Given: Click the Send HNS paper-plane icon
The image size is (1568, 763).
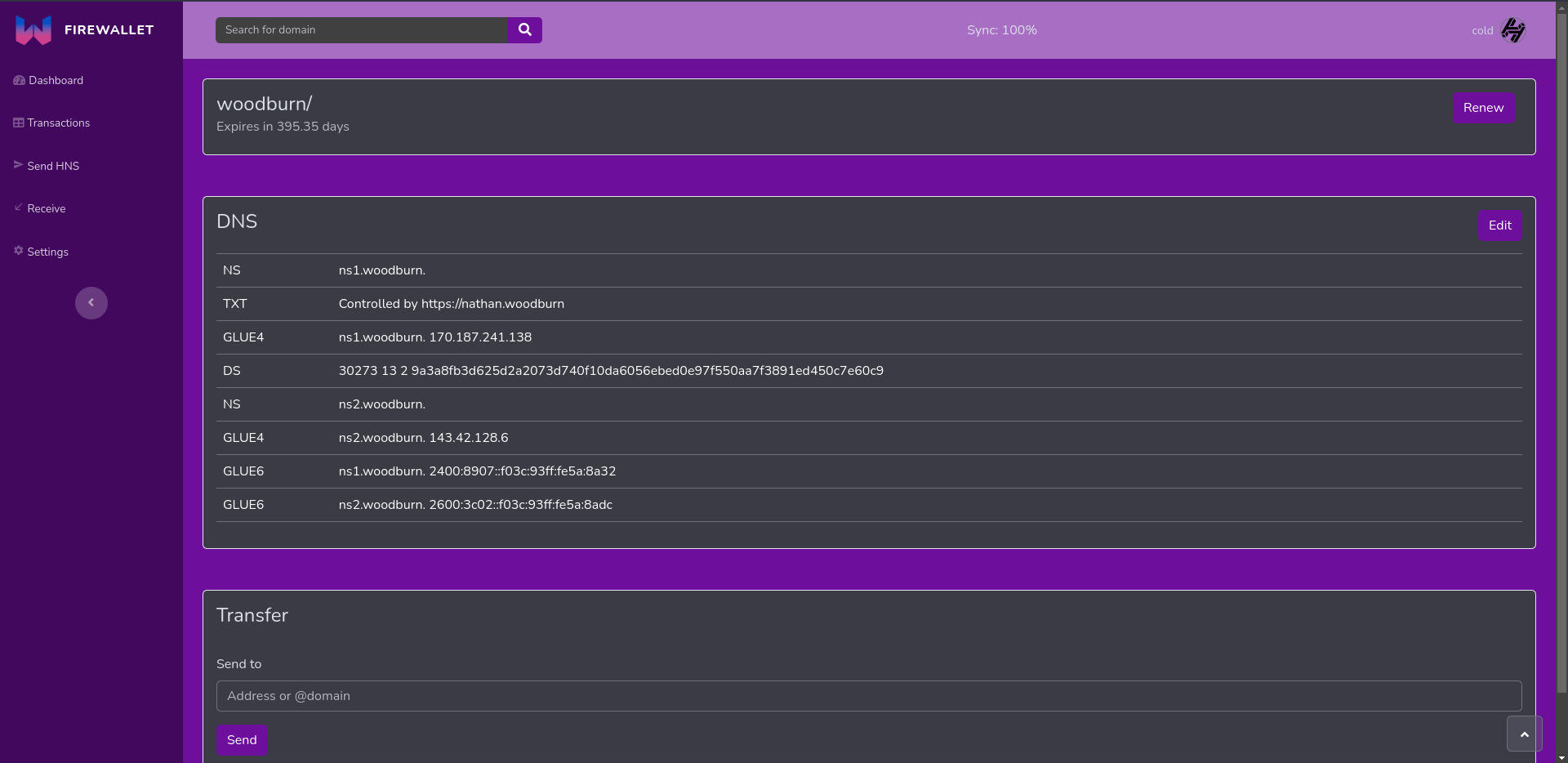Looking at the screenshot, I should [17, 165].
